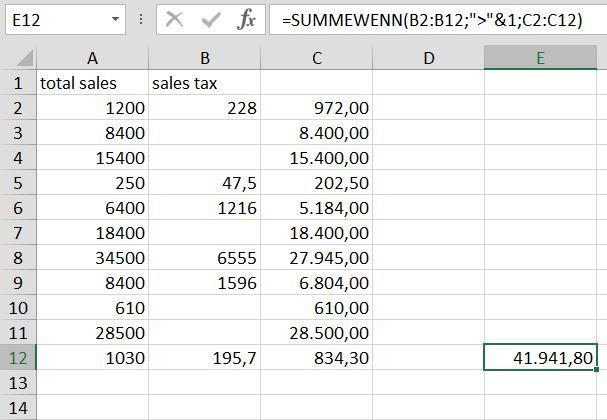The image size is (607, 420).
Task: Select column D header
Action: [429, 58]
